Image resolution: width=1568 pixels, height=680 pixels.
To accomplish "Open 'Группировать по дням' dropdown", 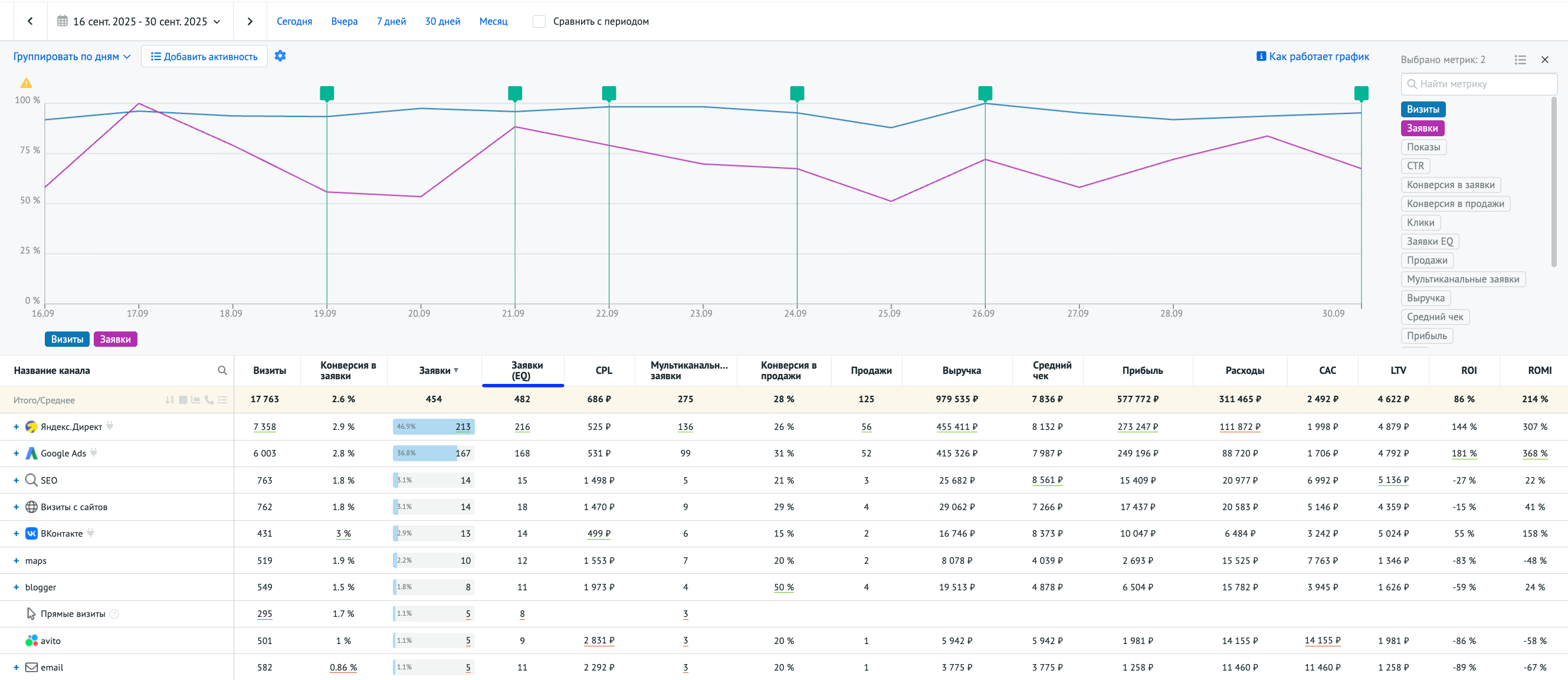I will (72, 57).
